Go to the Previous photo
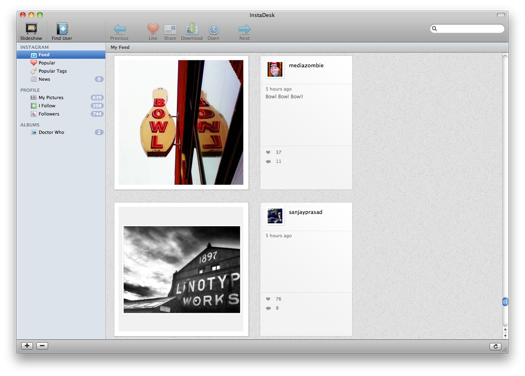This screenshot has width=525, height=376. pyautogui.click(x=119, y=32)
